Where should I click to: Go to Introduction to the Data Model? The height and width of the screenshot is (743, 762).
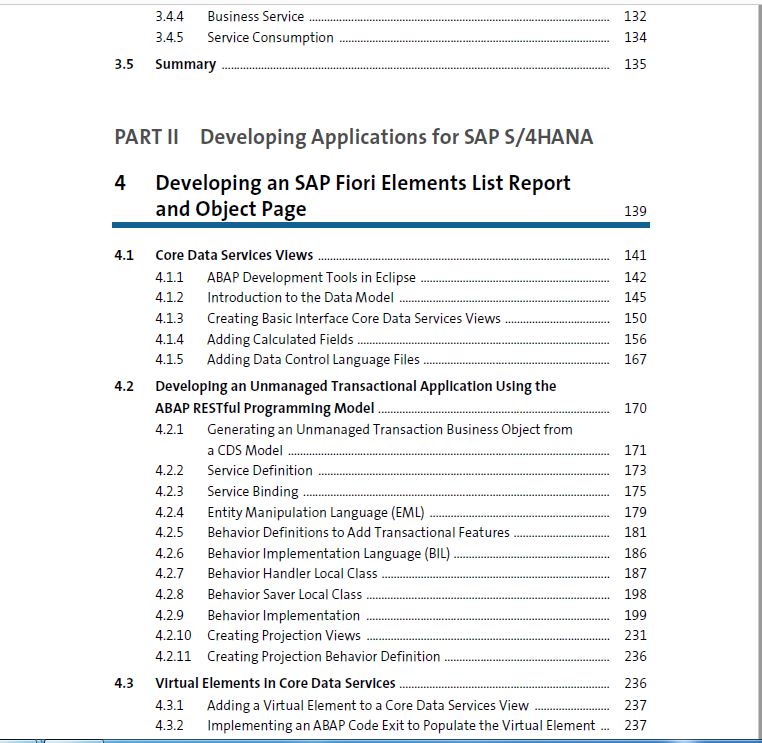pyautogui.click(x=300, y=297)
